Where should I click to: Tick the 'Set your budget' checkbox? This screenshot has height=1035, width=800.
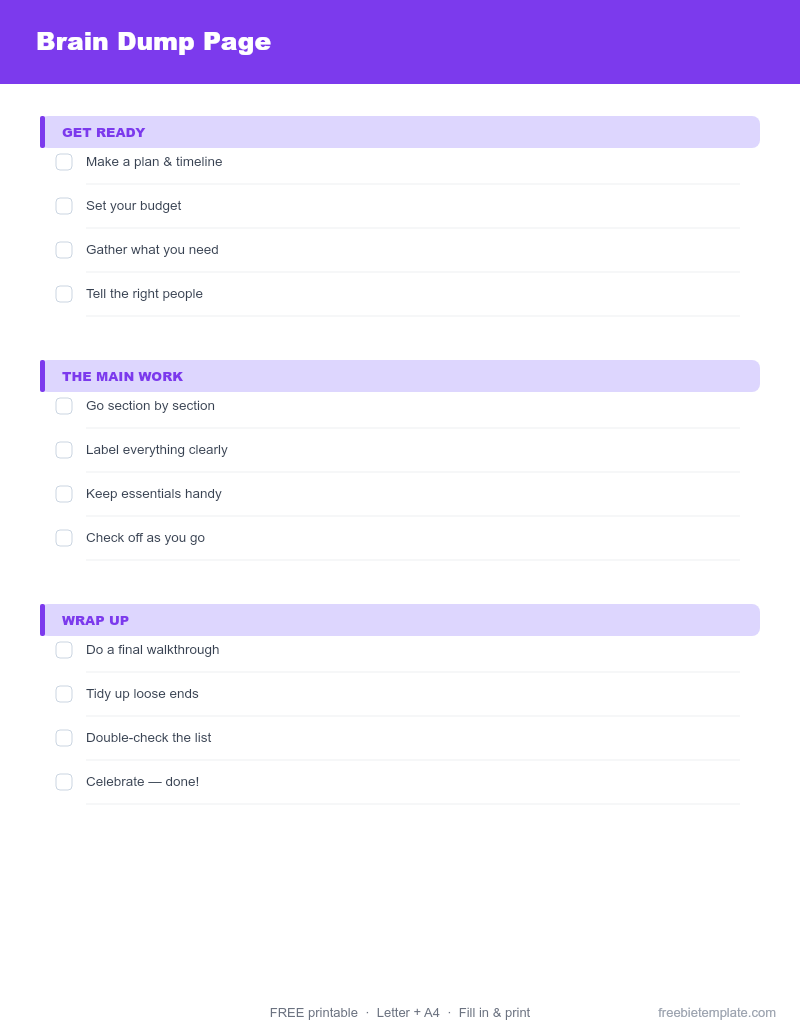[x=64, y=206]
